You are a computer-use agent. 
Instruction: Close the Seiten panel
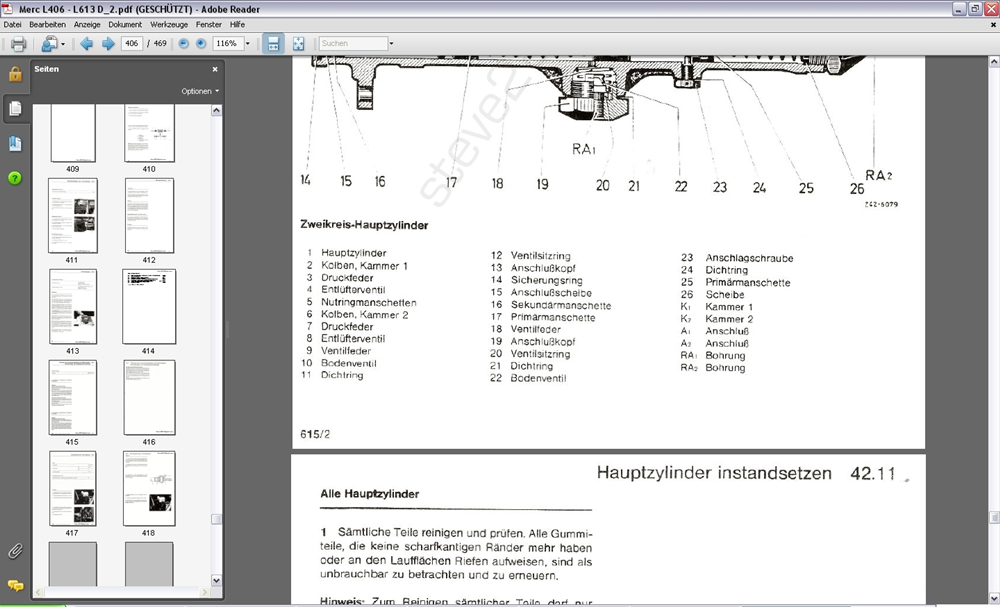[x=215, y=70]
